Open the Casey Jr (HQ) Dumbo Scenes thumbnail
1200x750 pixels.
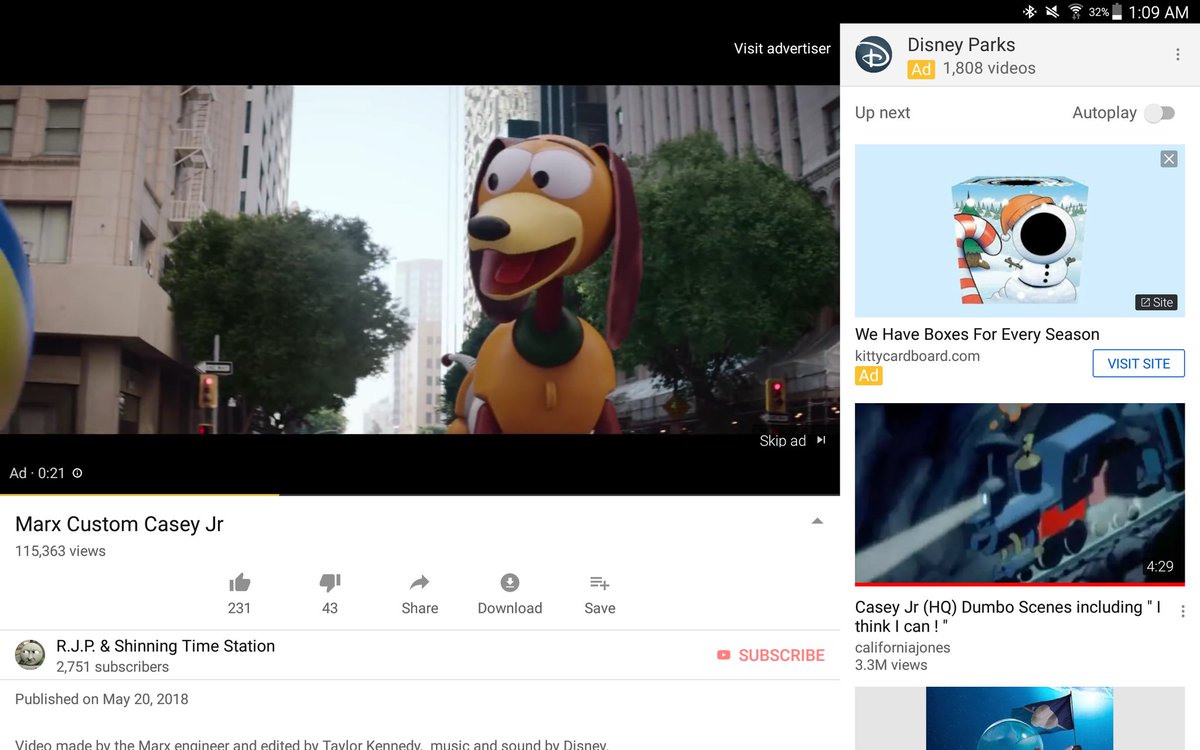(x=1020, y=494)
